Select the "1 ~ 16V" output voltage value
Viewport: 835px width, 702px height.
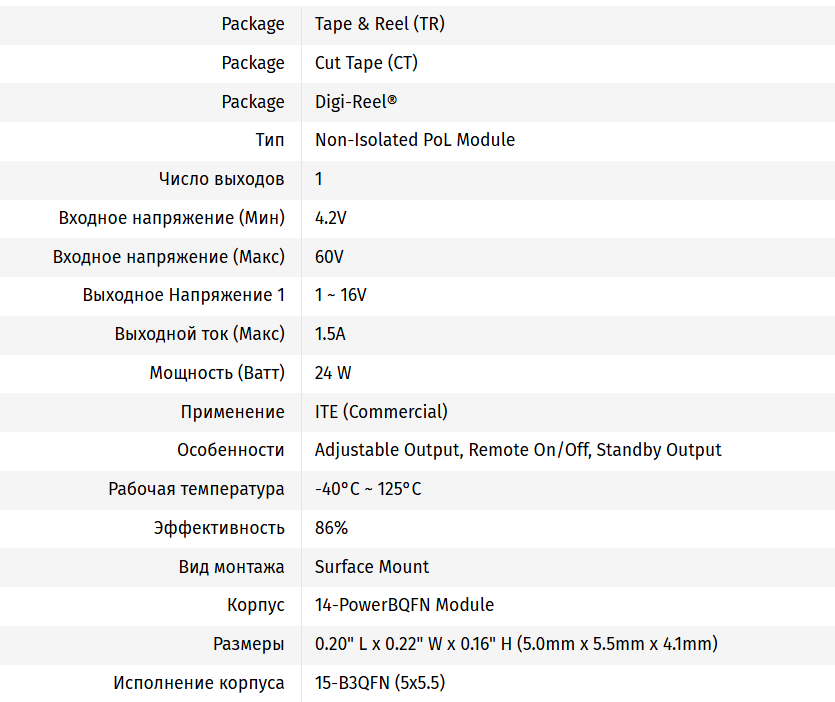[340, 295]
